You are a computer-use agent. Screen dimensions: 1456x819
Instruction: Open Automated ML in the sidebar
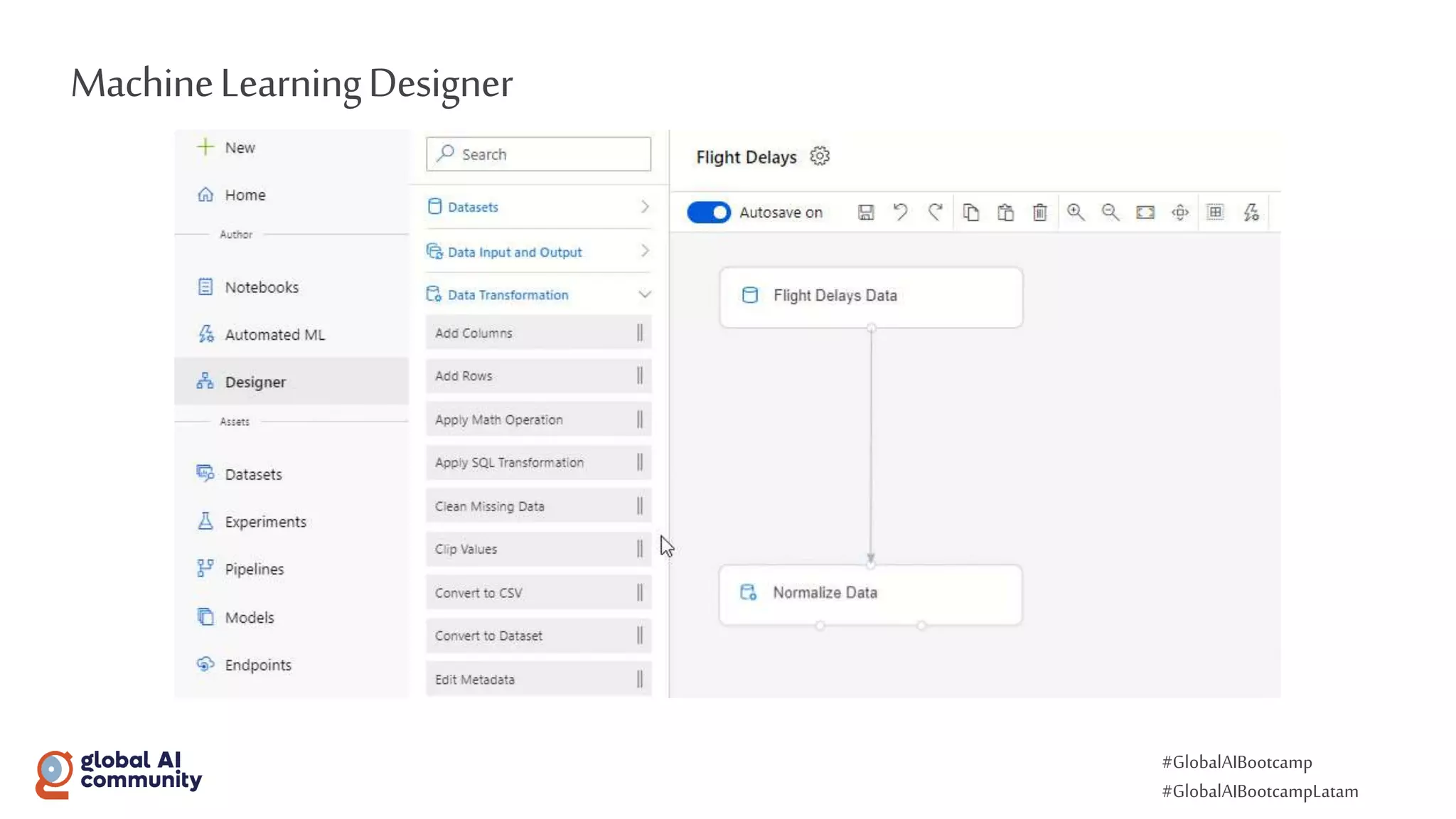point(274,335)
